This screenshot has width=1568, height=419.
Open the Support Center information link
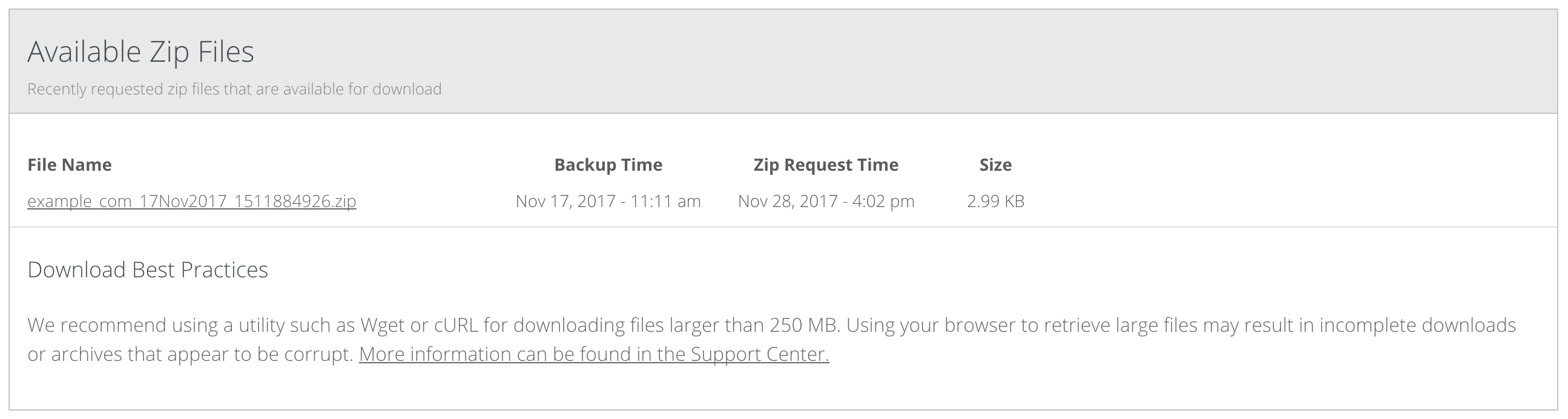[x=593, y=354]
